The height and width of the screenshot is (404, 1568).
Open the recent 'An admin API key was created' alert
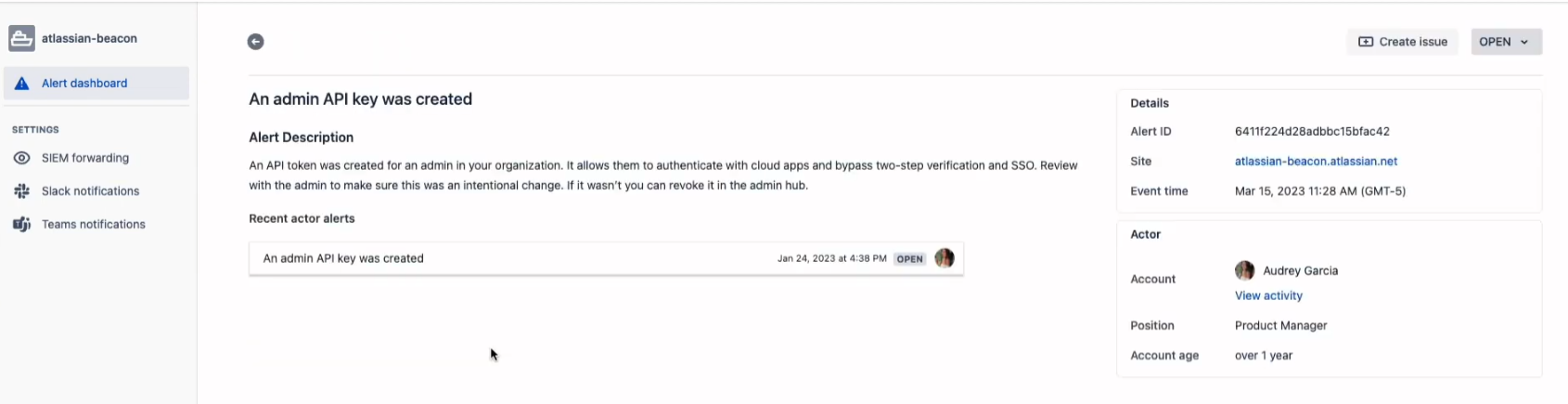click(x=343, y=259)
